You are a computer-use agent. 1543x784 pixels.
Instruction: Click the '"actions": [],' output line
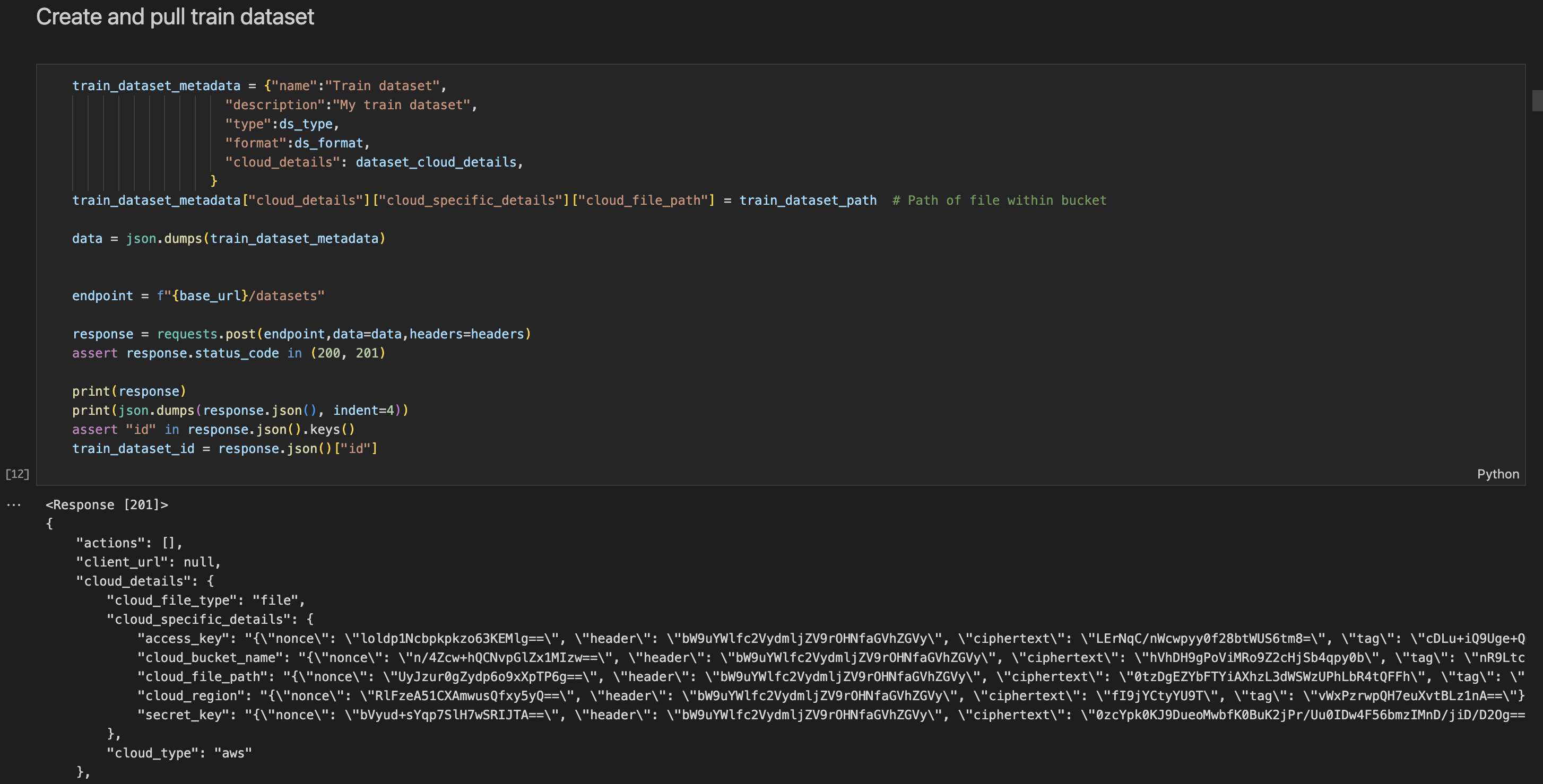coord(129,543)
